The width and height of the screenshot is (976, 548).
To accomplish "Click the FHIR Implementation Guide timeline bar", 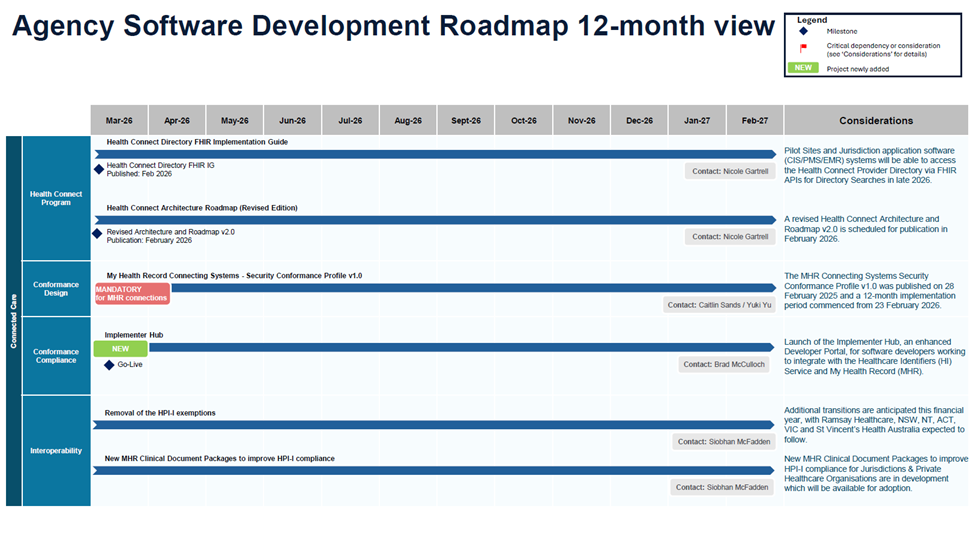I will coord(435,154).
